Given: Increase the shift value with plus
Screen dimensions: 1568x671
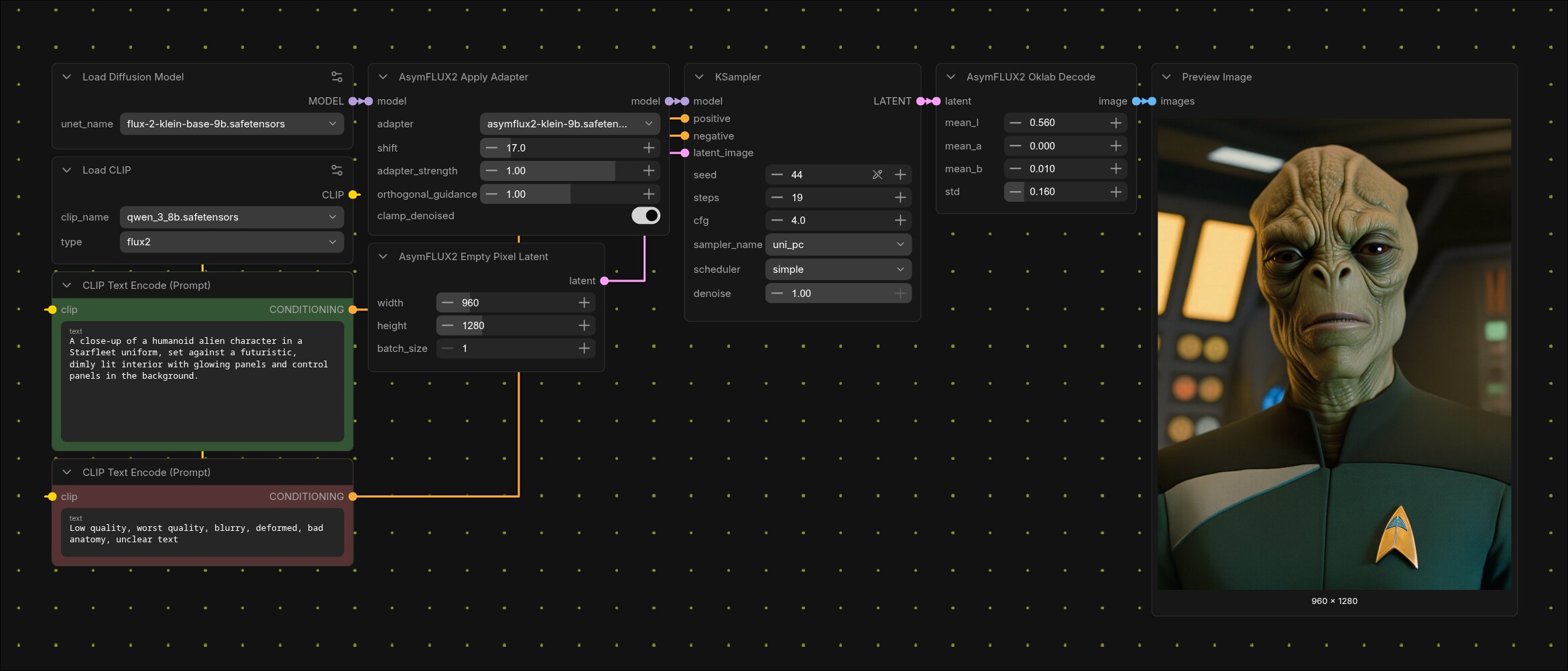Looking at the screenshot, I should [x=649, y=148].
